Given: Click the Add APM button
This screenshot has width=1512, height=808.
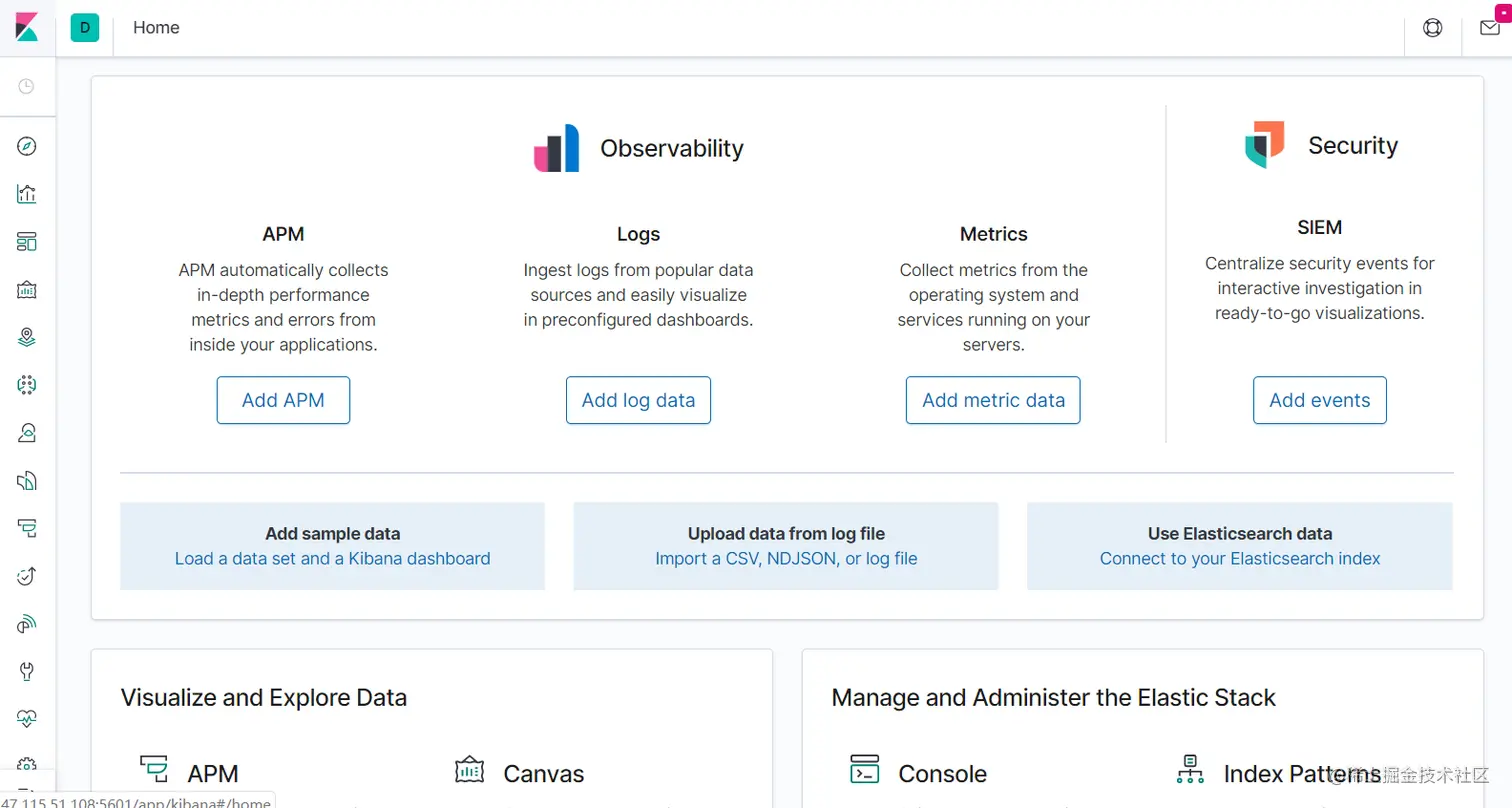Looking at the screenshot, I should pyautogui.click(x=283, y=400).
